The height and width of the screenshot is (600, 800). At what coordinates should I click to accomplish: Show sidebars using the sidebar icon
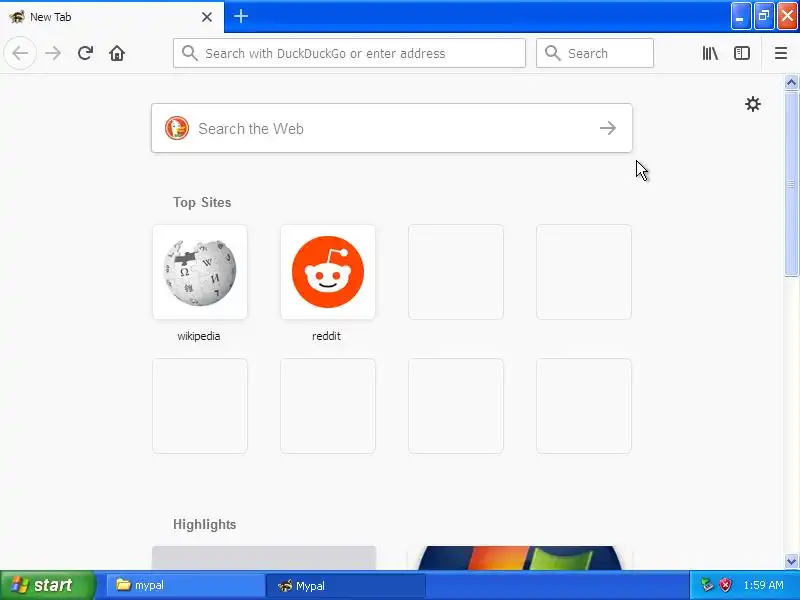pos(741,53)
